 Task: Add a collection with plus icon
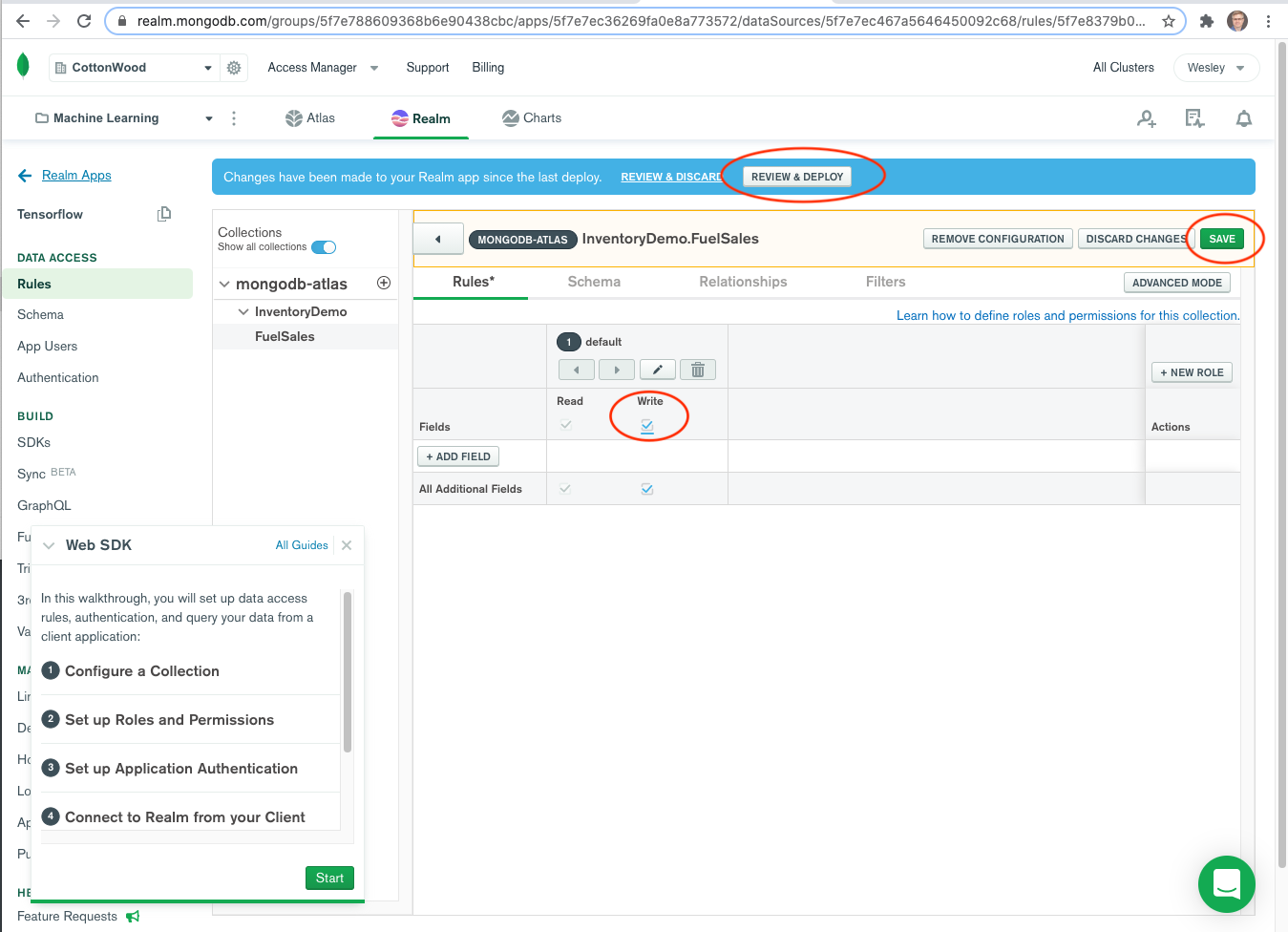384,283
